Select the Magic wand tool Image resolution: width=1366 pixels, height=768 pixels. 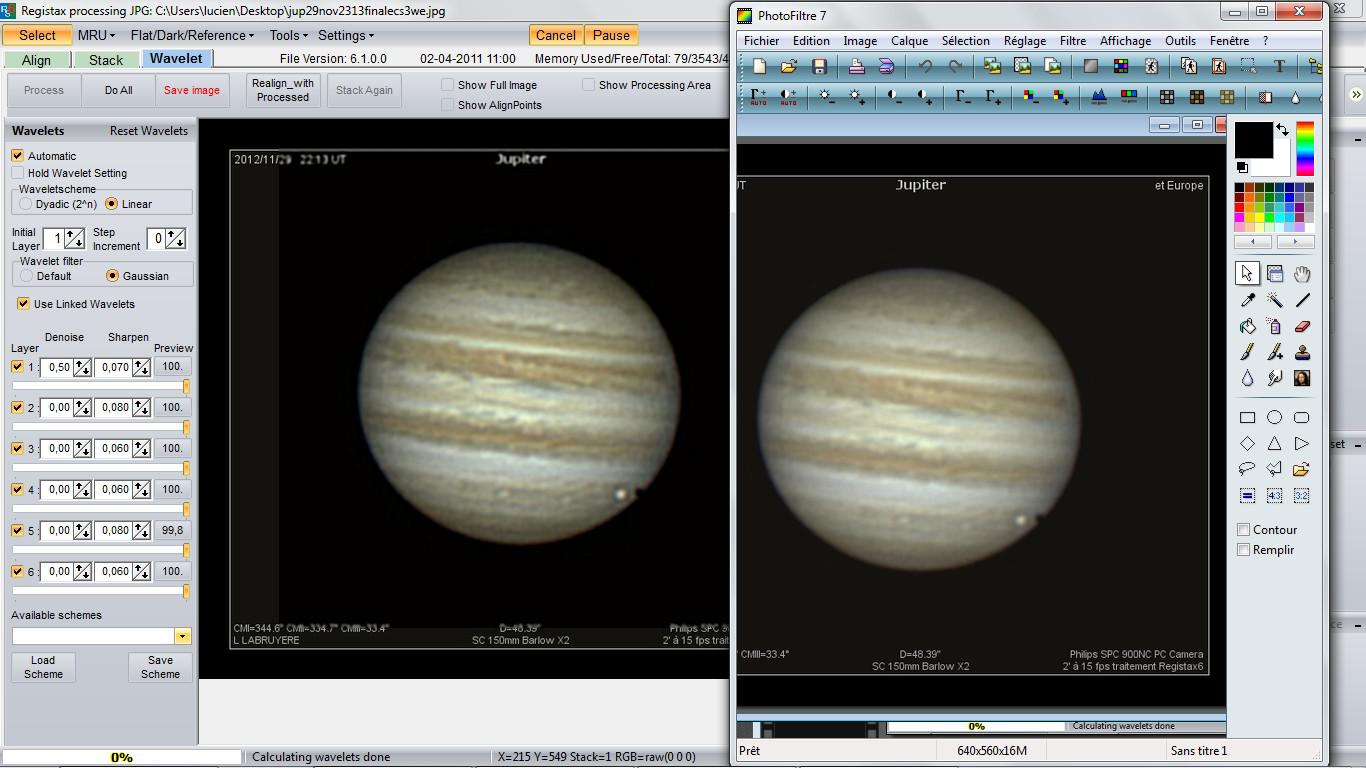pos(1274,300)
